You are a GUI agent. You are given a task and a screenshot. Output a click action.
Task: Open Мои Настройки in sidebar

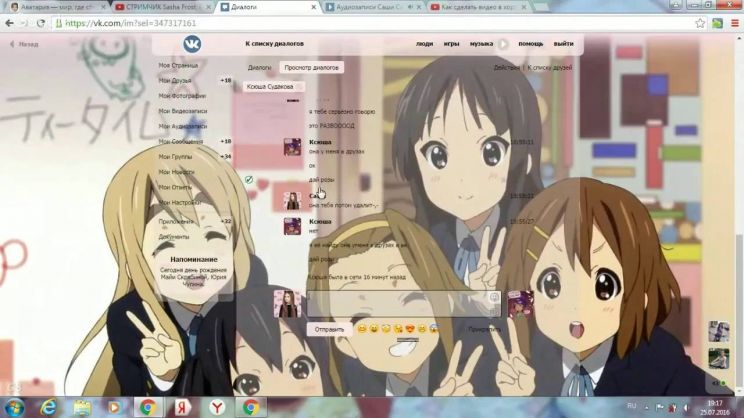[179, 203]
